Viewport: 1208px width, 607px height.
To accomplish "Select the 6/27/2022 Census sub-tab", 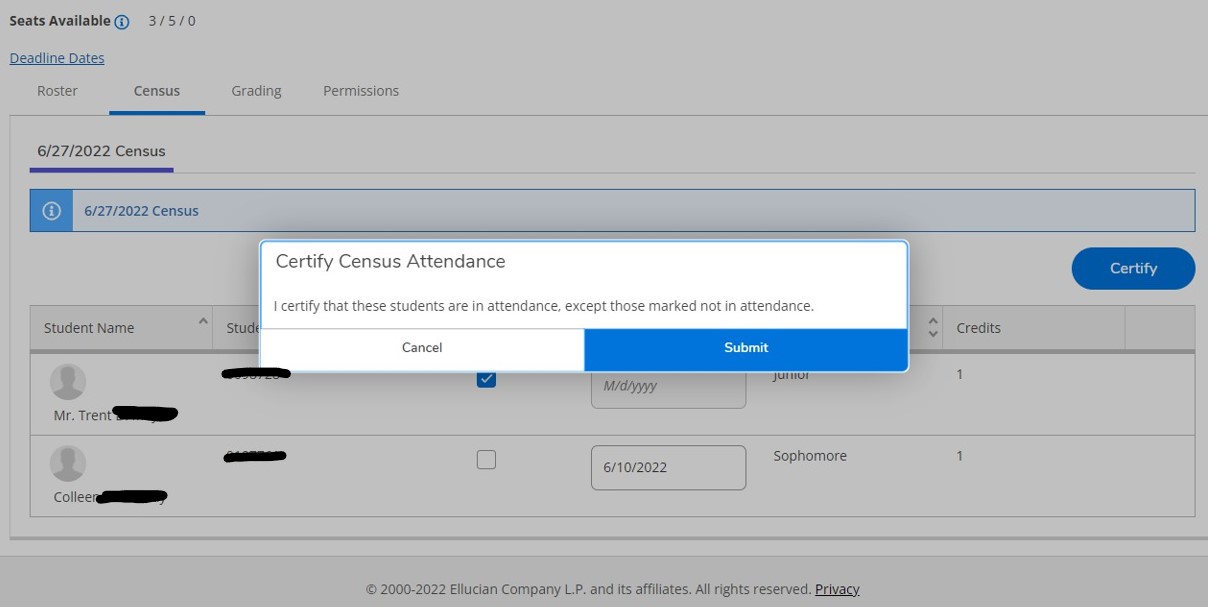I will coord(101,151).
